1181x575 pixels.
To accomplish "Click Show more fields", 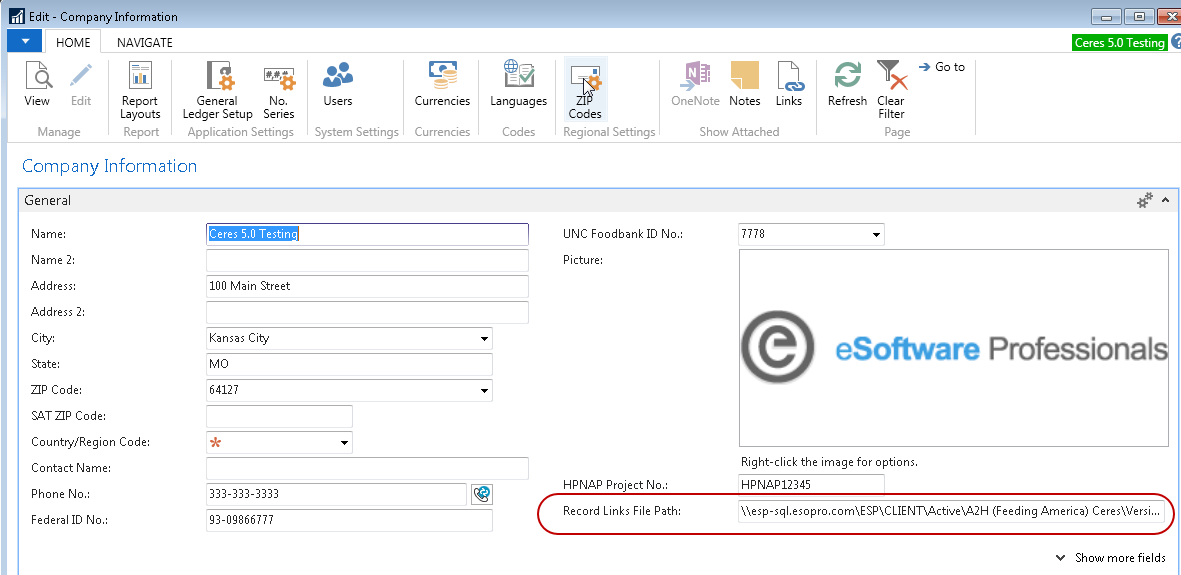I will [1111, 558].
